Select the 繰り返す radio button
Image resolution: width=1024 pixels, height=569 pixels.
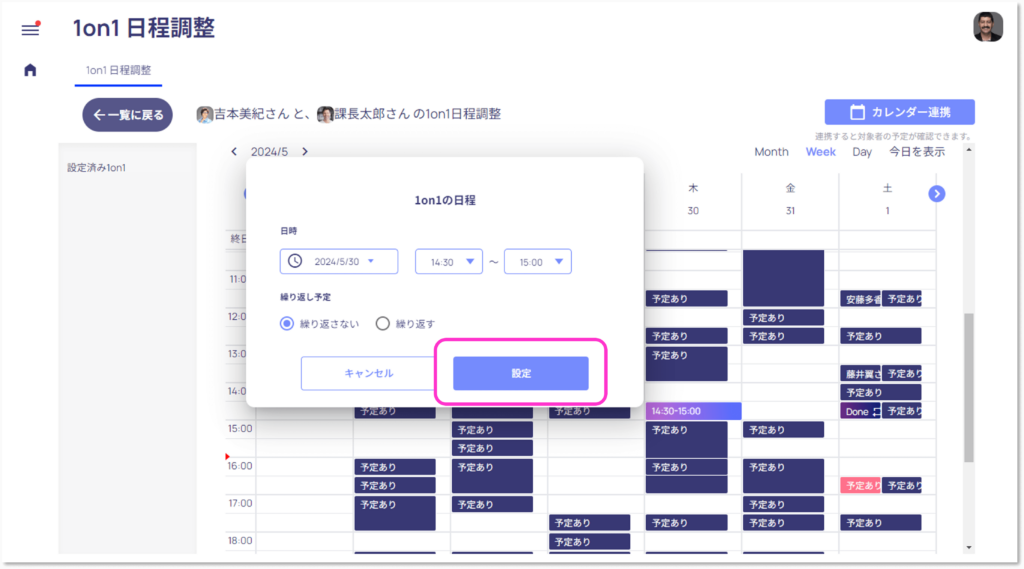pyautogui.click(x=382, y=323)
